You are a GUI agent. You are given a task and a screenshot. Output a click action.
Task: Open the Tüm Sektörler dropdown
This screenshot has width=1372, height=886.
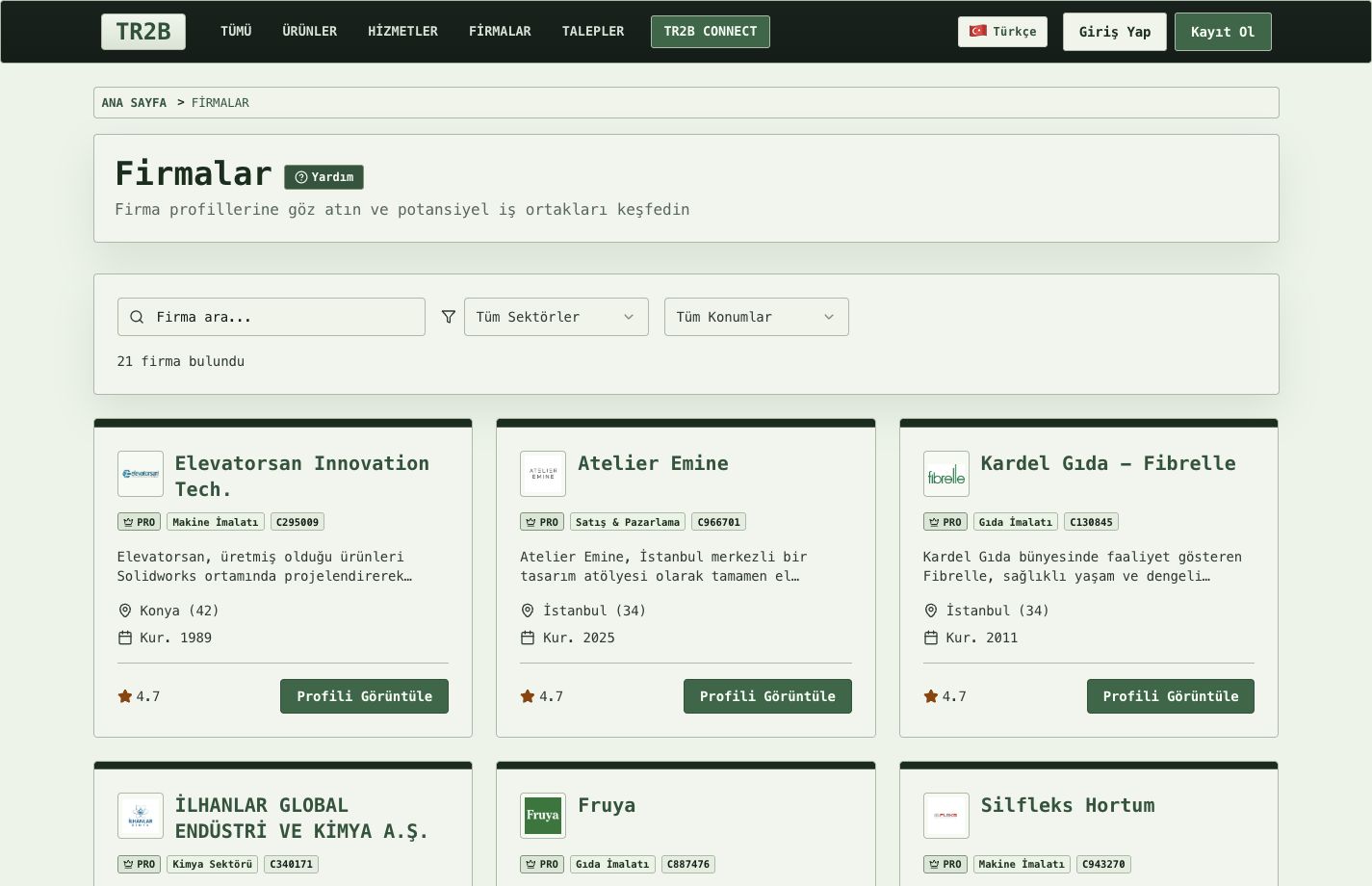[557, 317]
